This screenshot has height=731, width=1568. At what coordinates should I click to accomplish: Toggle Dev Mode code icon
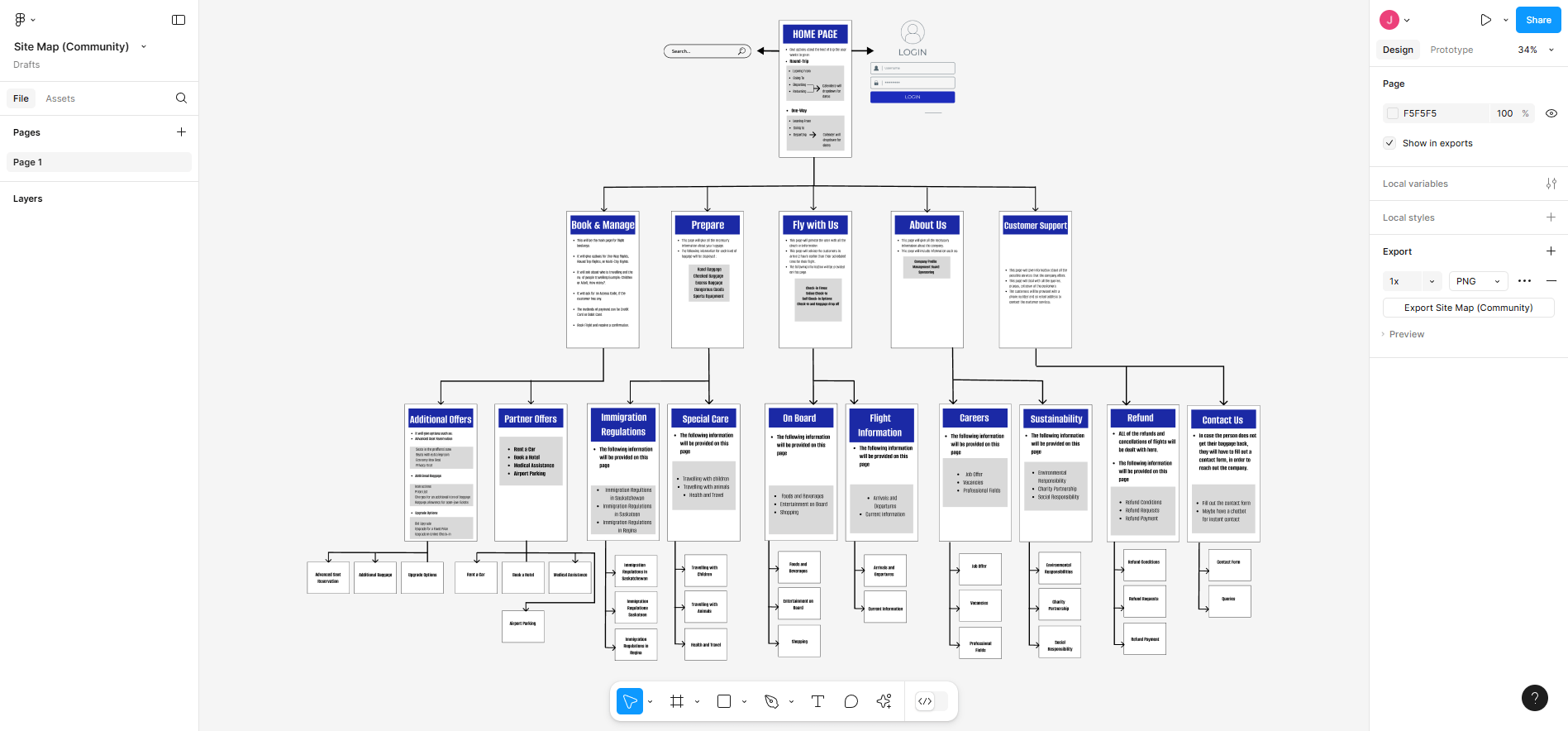click(925, 701)
